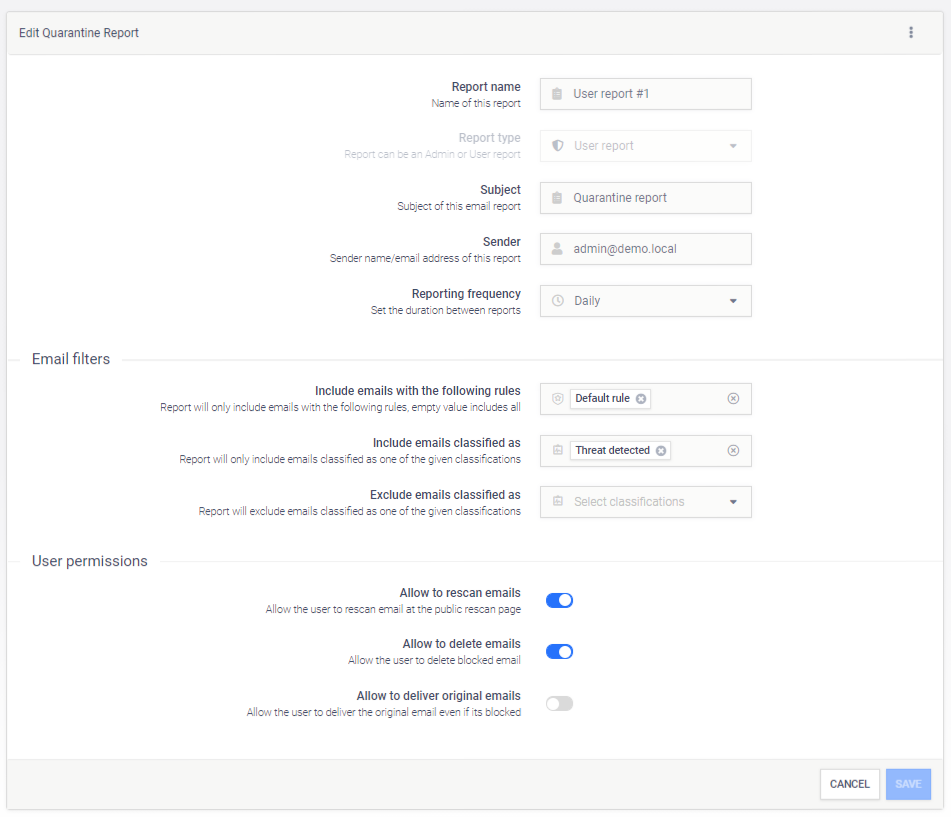The height and width of the screenshot is (817, 951).
Task: Click the person icon in Sender field
Action: pyautogui.click(x=557, y=249)
